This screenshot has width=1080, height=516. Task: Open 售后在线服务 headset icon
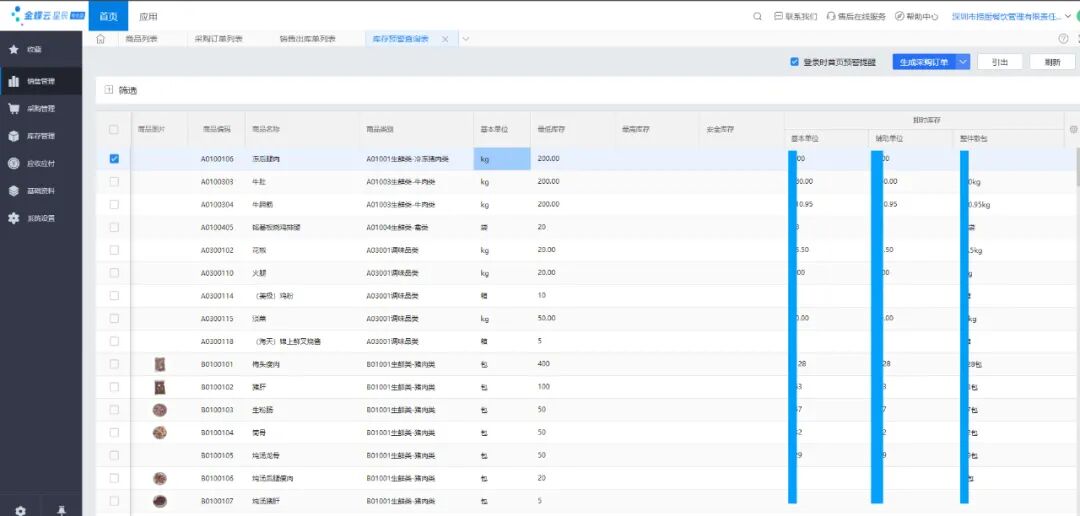click(x=831, y=17)
